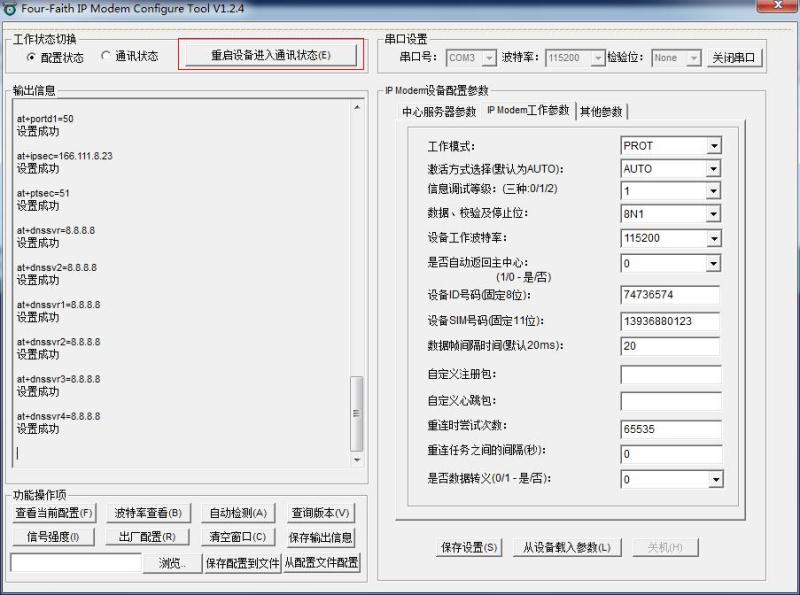This screenshot has height=595, width=800.
Task: Click the 波特率查看(B) button
Action: click(x=148, y=513)
